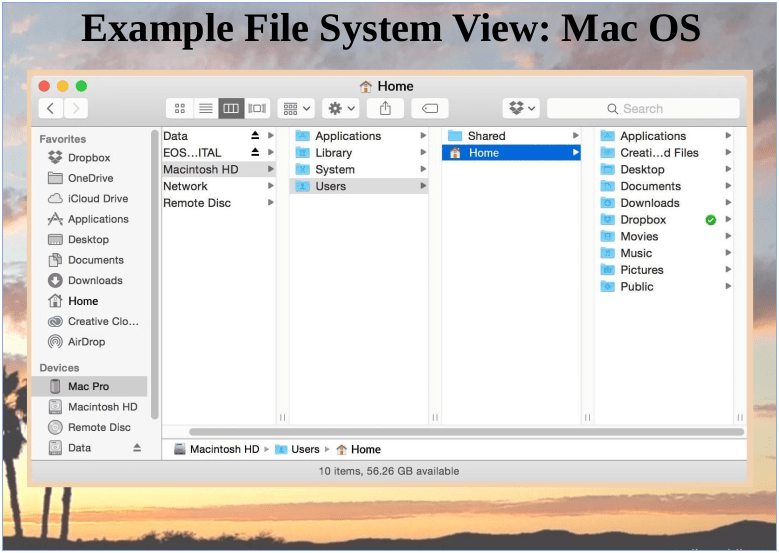Open the Dropbox toolbar dropdown

(521, 108)
